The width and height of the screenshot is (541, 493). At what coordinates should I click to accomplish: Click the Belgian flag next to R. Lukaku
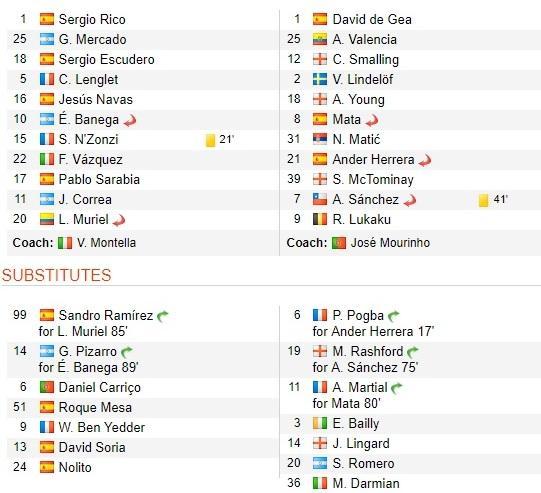pos(320,219)
